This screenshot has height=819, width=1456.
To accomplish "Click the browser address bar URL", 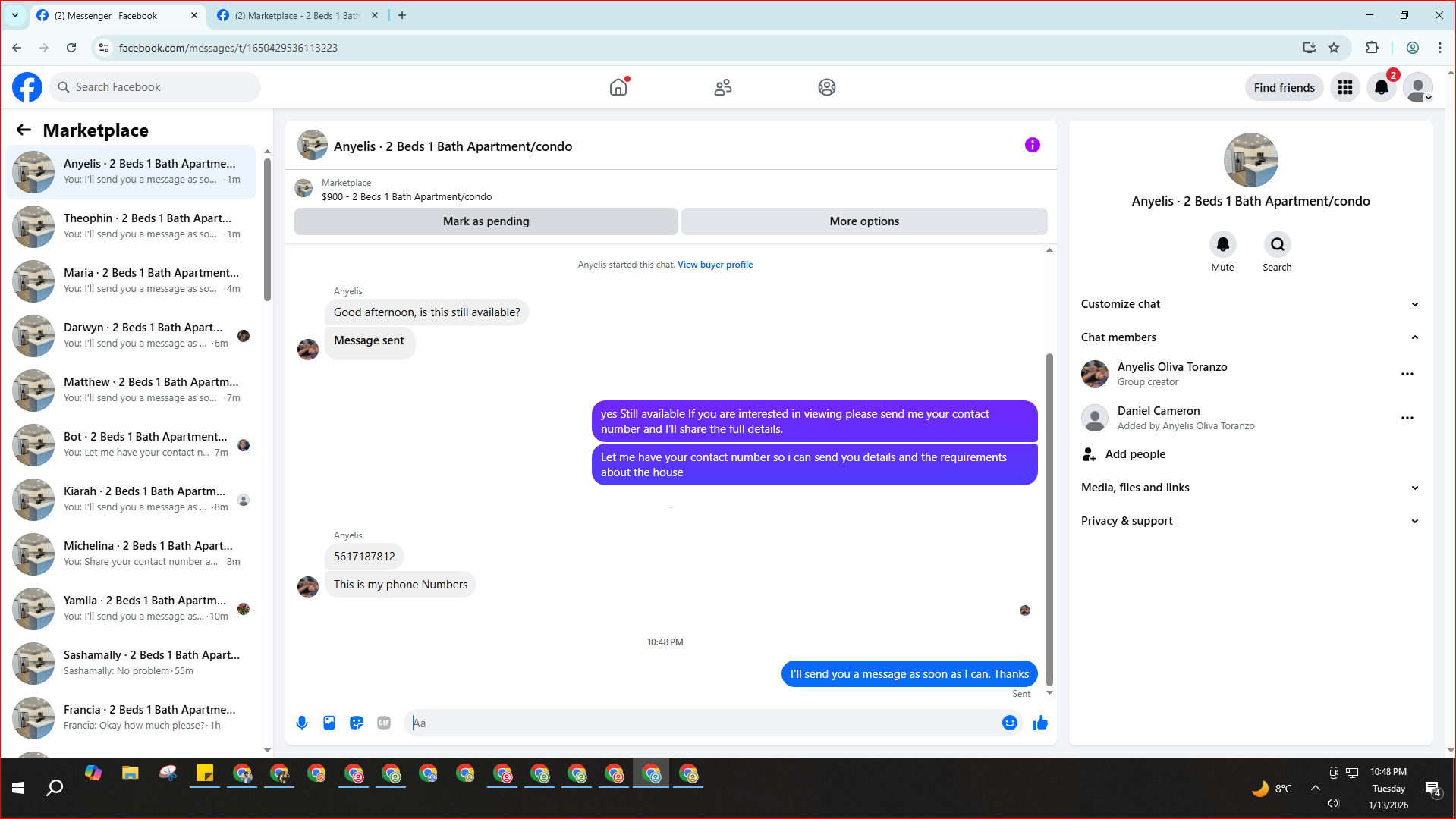I will 228,48.
